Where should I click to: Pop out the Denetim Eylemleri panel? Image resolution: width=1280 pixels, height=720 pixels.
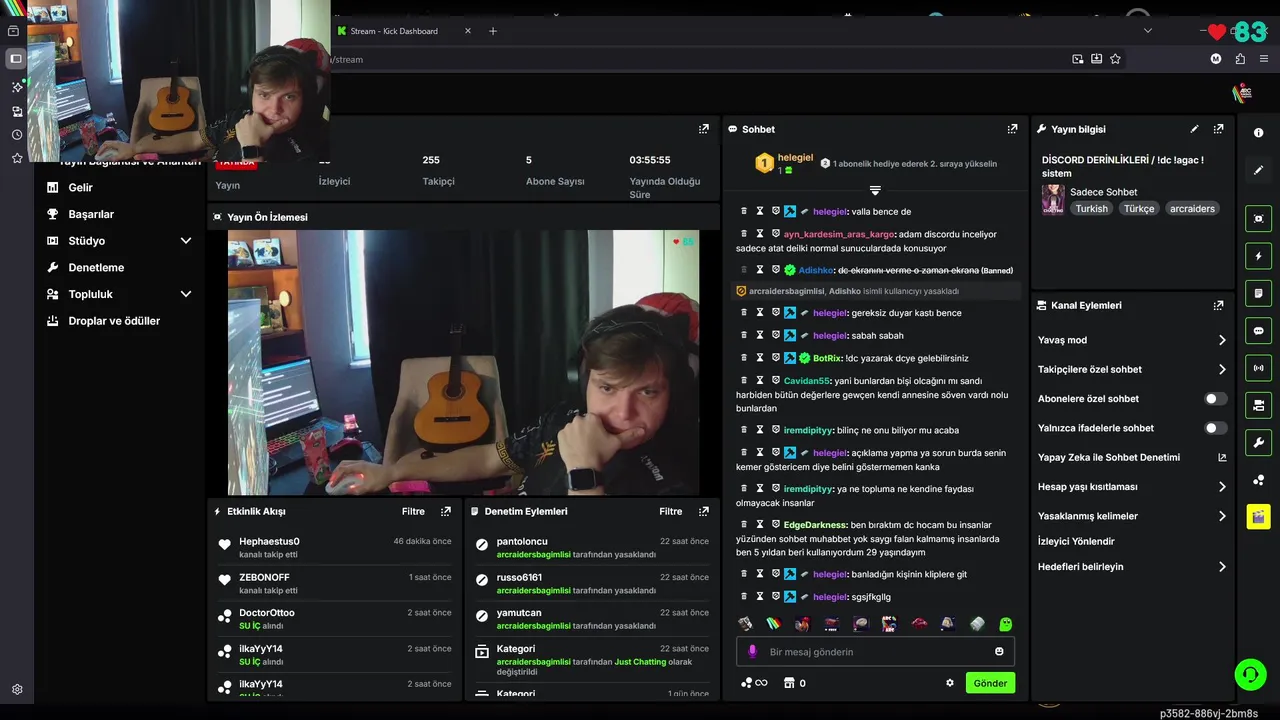click(x=703, y=511)
